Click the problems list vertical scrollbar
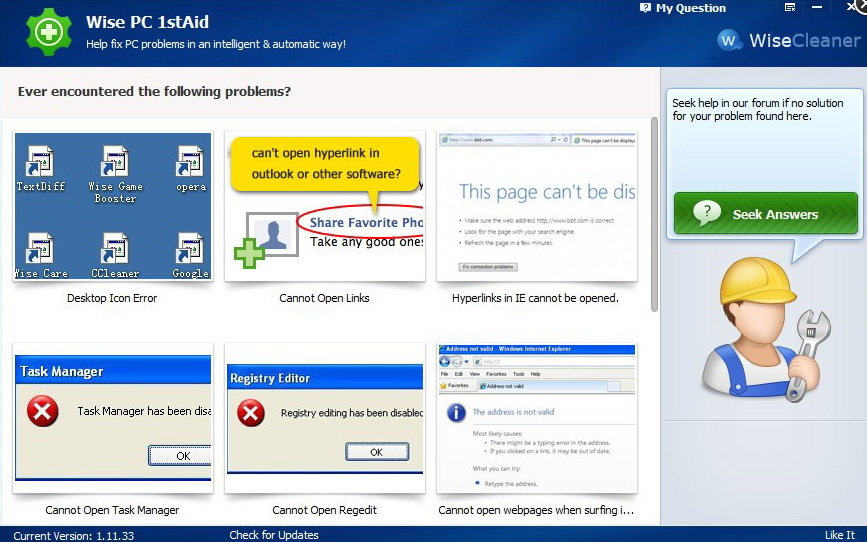Viewport: 867px width, 542px height. [x=654, y=215]
